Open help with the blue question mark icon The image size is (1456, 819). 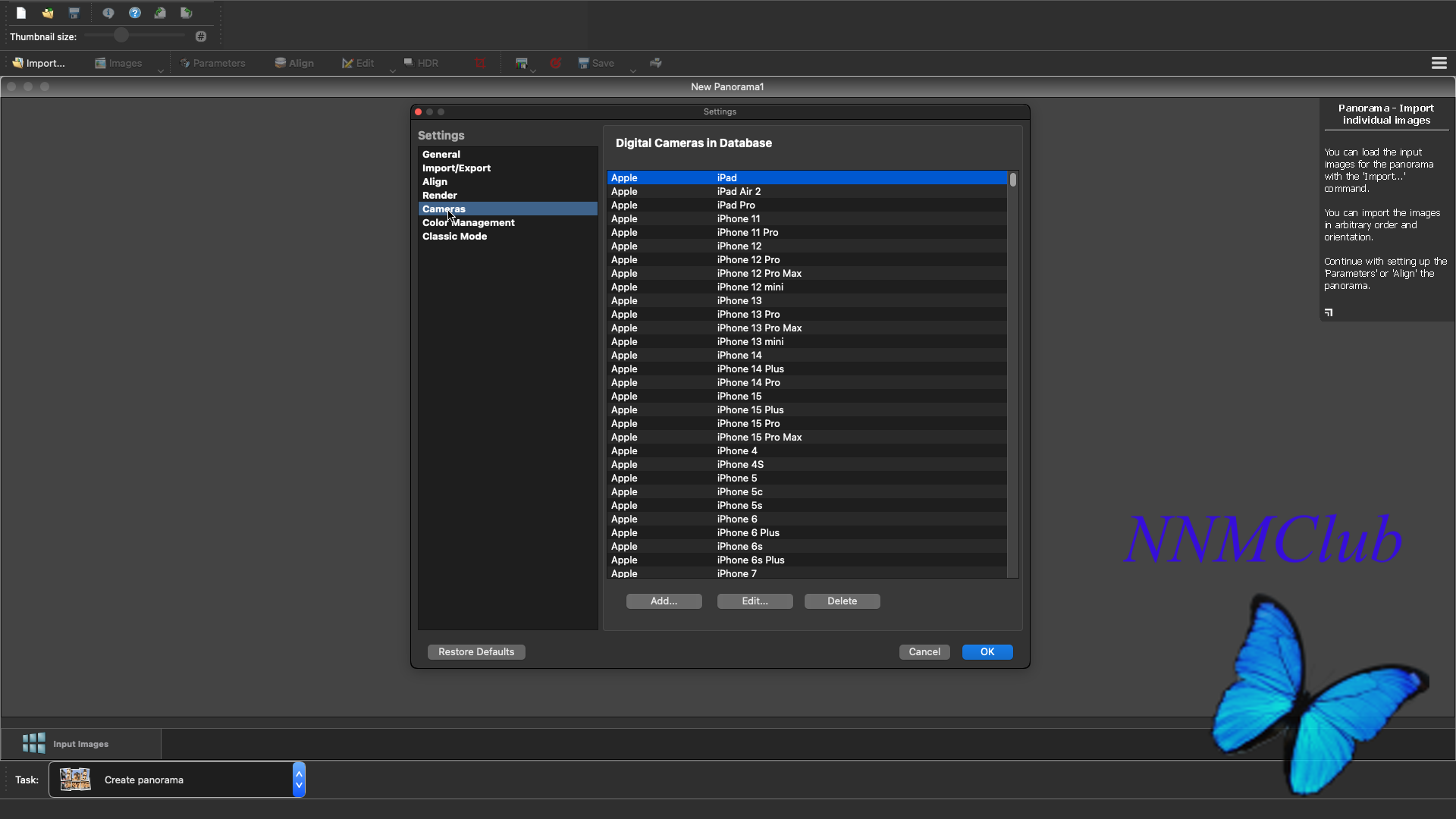click(x=135, y=13)
